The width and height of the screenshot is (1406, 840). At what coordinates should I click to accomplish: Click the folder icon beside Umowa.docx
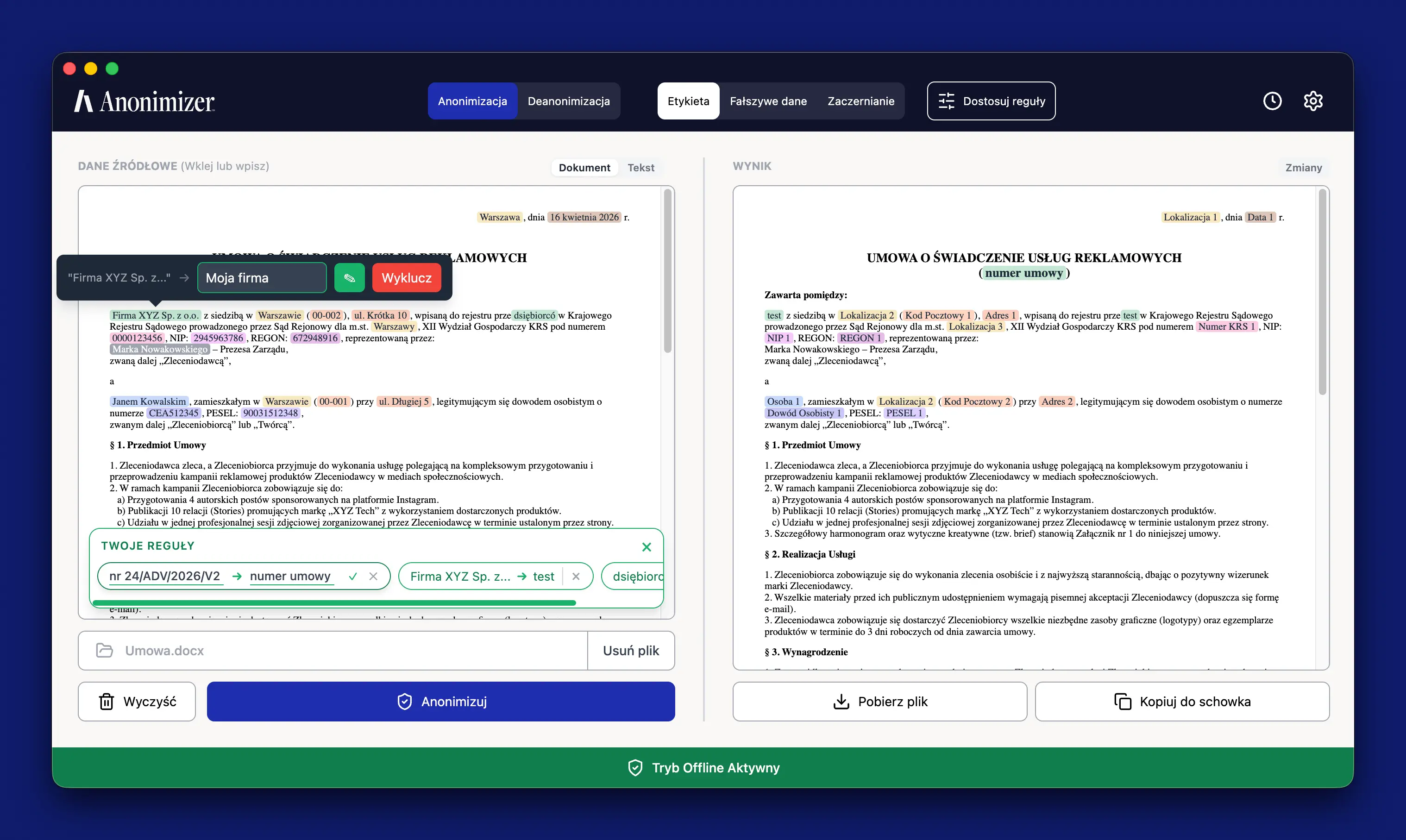click(104, 651)
